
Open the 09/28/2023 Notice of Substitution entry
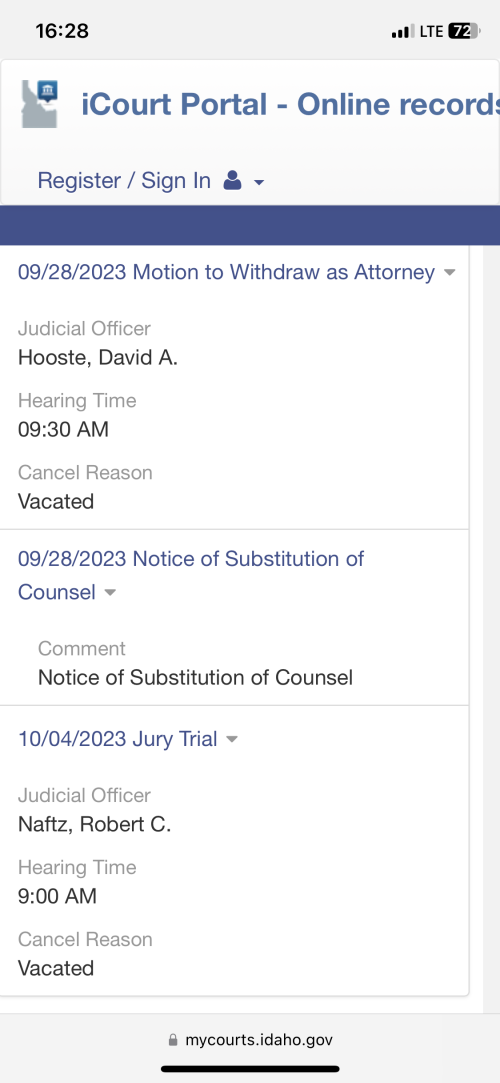pyautogui.click(x=191, y=575)
